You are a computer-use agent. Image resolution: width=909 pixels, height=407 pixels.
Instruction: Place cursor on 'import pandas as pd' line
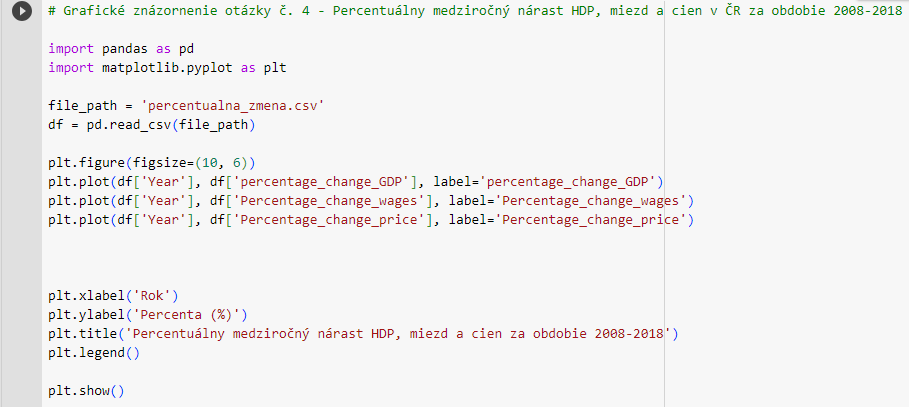[120, 48]
